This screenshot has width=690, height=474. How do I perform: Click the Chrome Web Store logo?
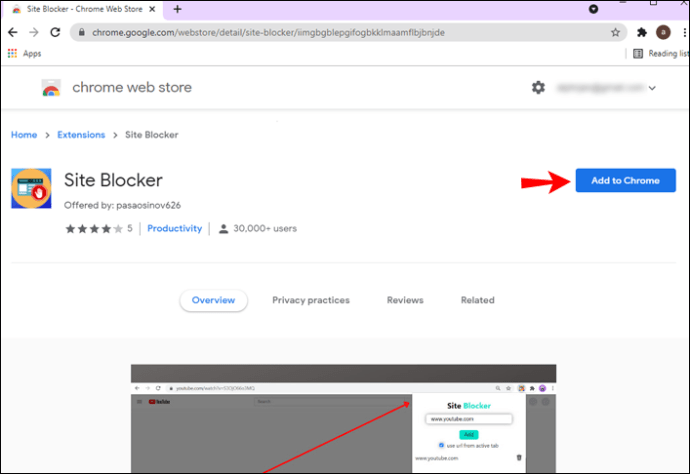point(51,88)
